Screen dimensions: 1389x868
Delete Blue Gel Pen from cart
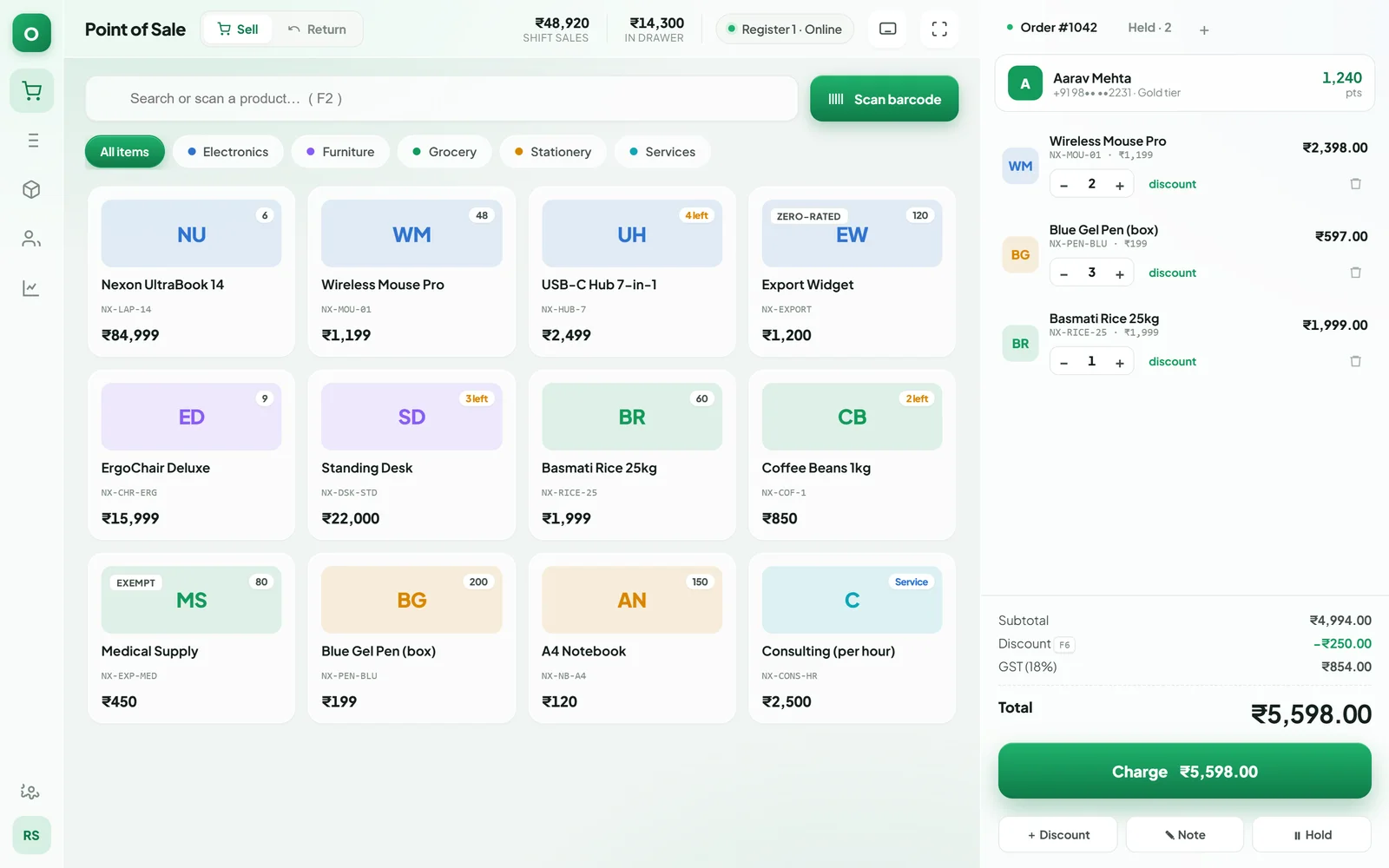pos(1355,273)
